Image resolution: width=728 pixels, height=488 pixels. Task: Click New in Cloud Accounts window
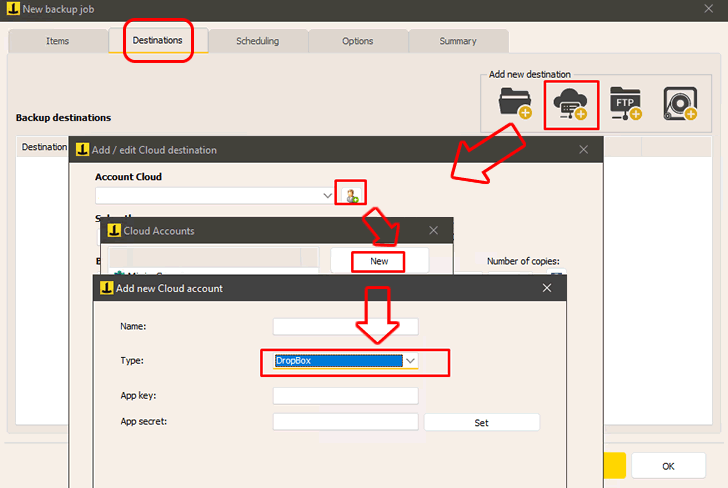click(379, 261)
